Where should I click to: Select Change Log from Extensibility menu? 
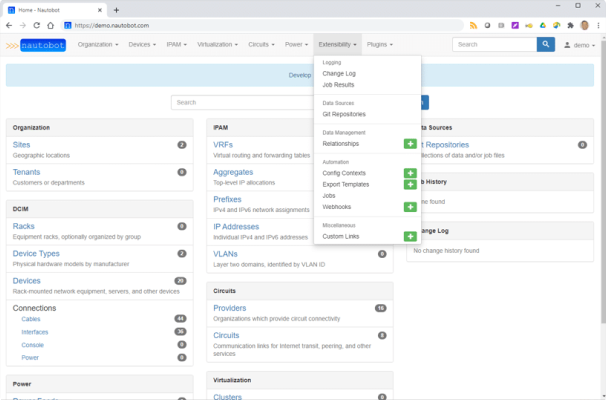[339, 73]
